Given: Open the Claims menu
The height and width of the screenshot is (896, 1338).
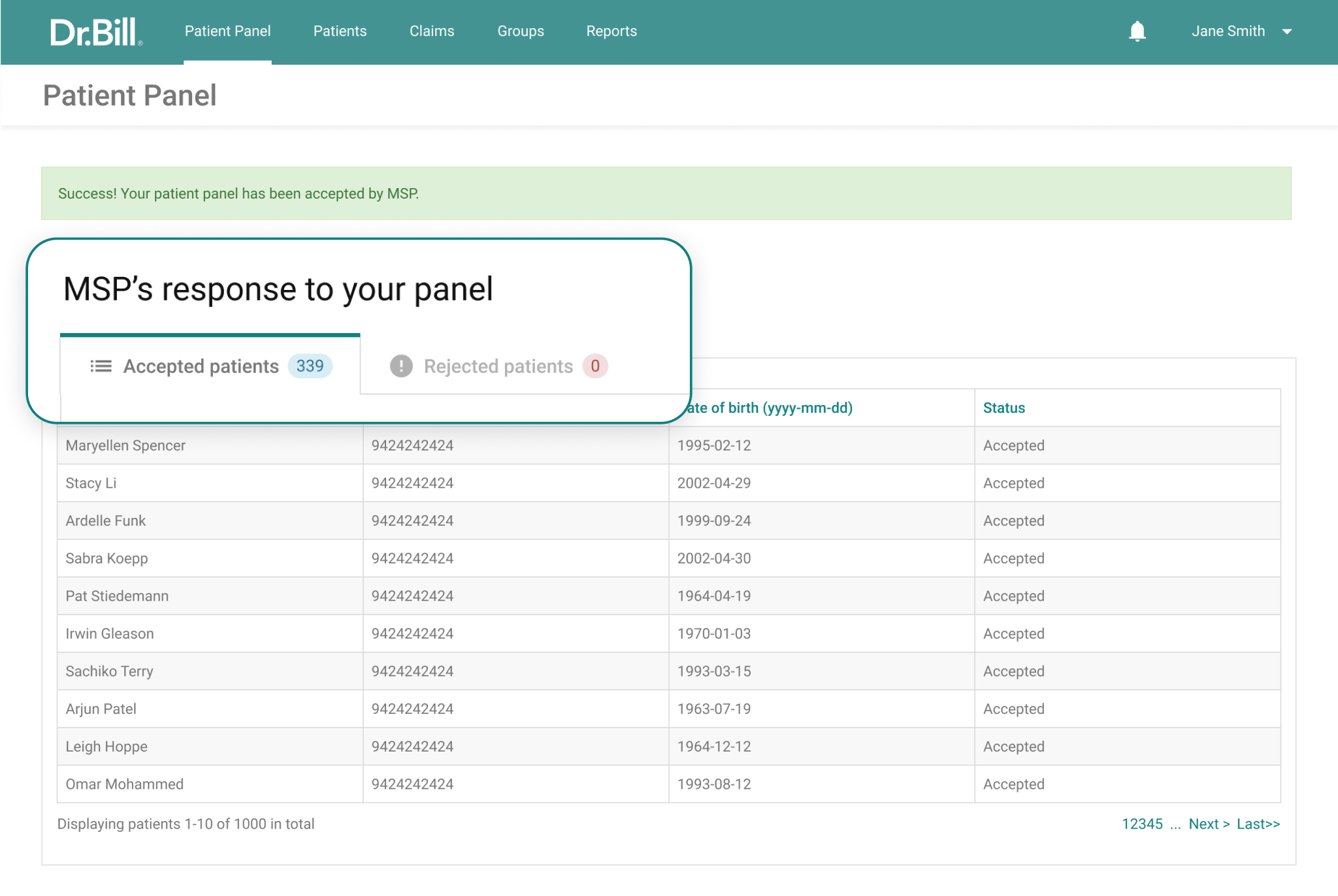Looking at the screenshot, I should coord(432,31).
